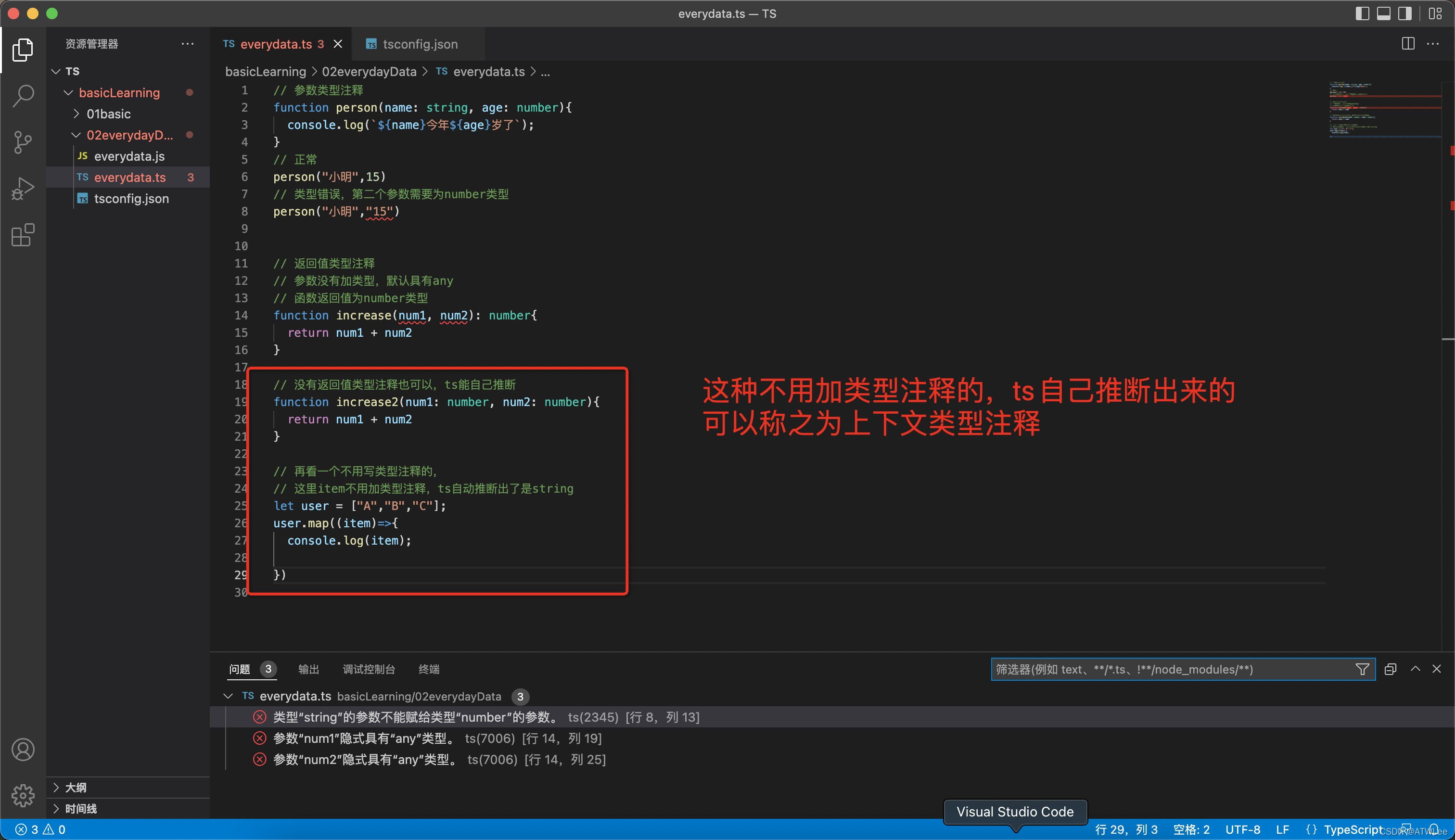Open tsconfig.json in the file tree
Image resolution: width=1455 pixels, height=840 pixels.
(128, 199)
